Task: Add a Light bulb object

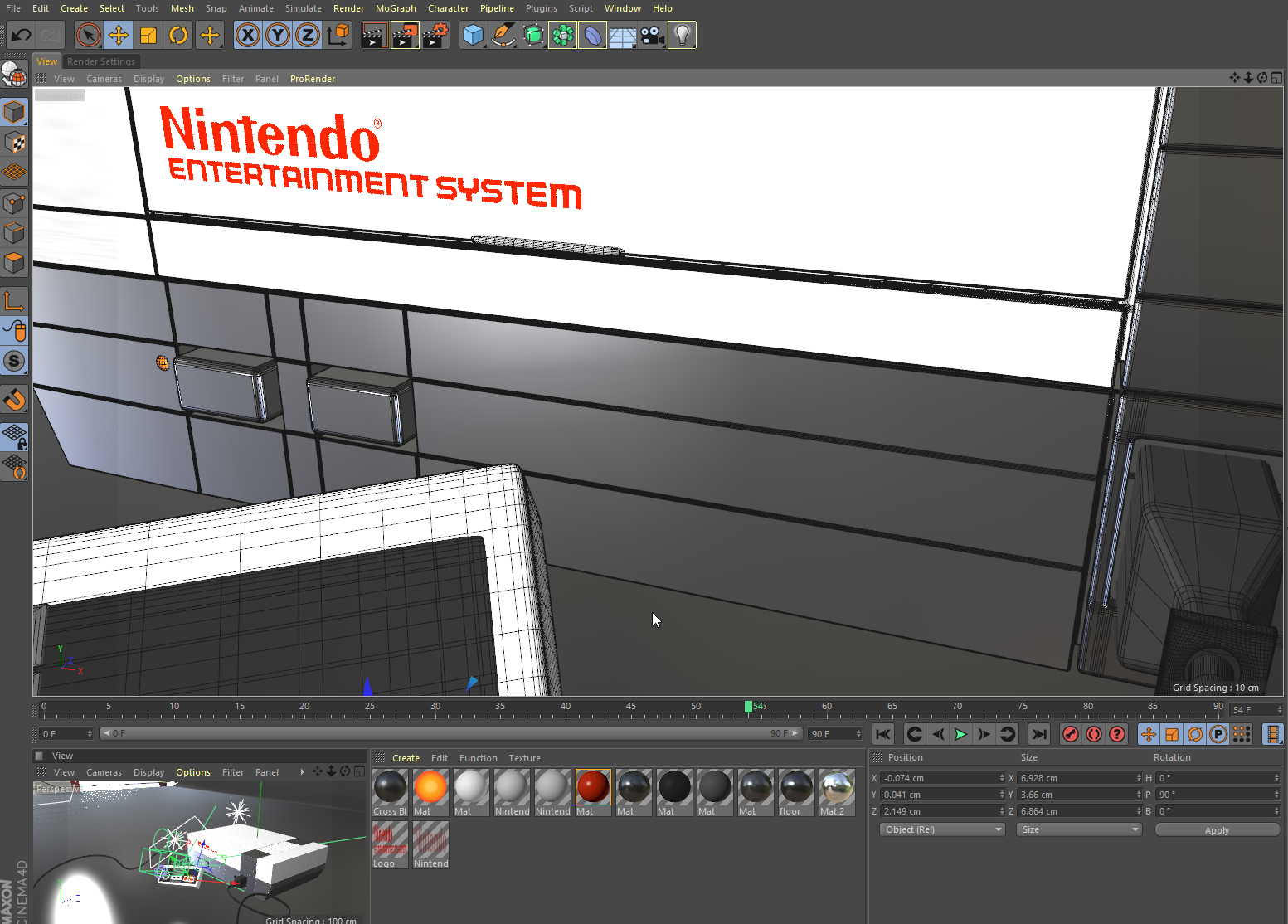Action: (682, 36)
